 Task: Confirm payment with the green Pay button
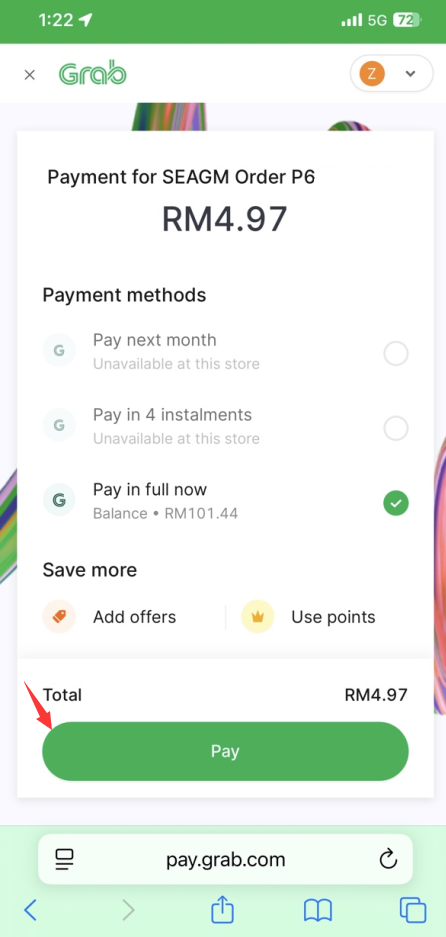225,751
